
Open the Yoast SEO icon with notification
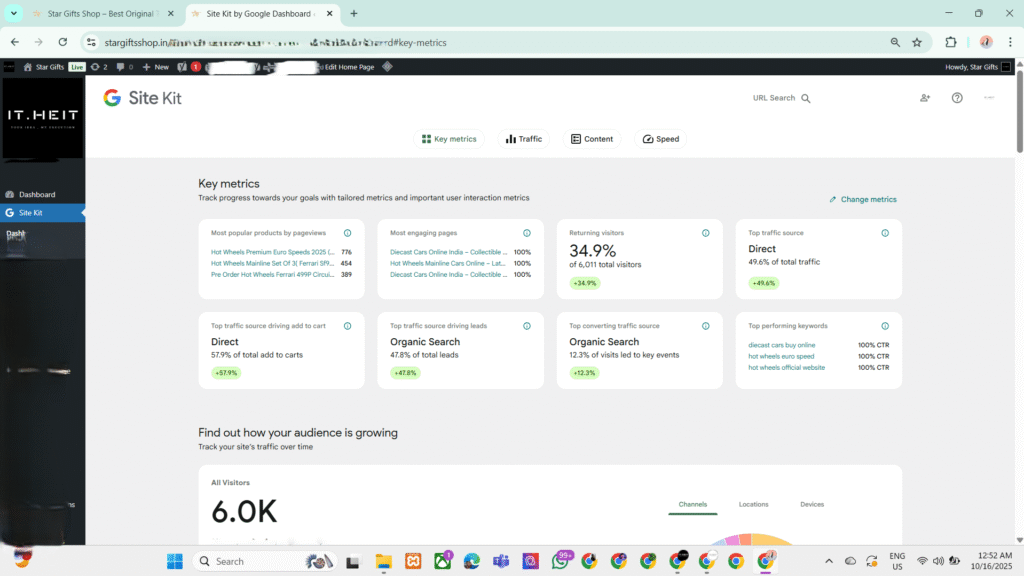point(189,67)
